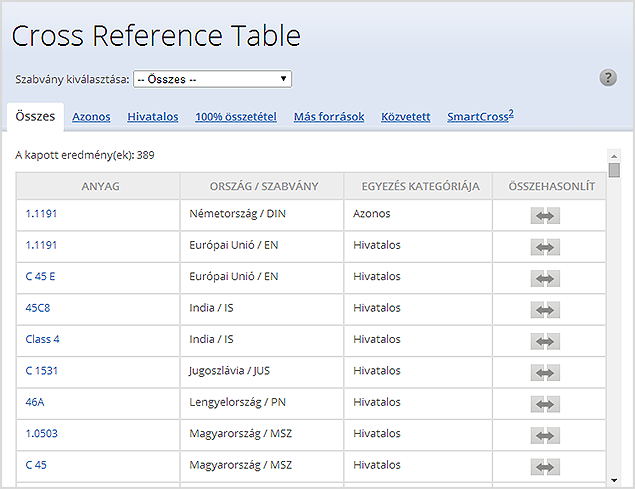Click the ANYAG column header

[98, 186]
